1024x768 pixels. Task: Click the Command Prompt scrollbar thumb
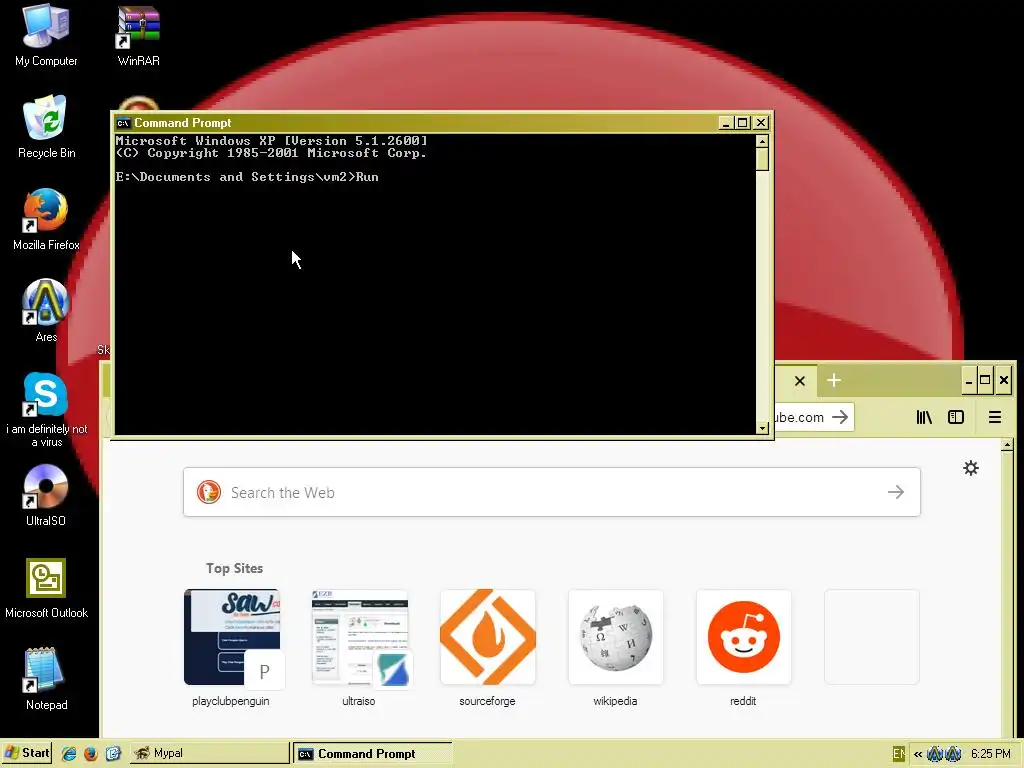[x=762, y=159]
